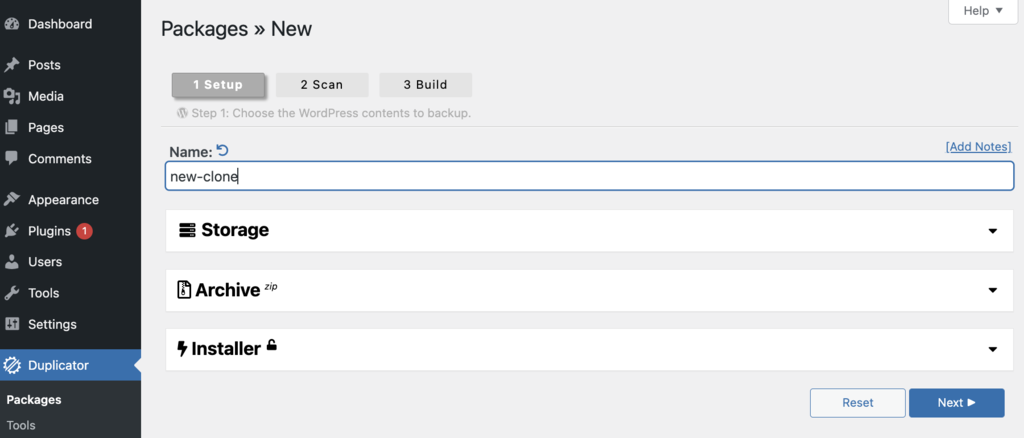Click the Storage server icon

(x=188, y=230)
